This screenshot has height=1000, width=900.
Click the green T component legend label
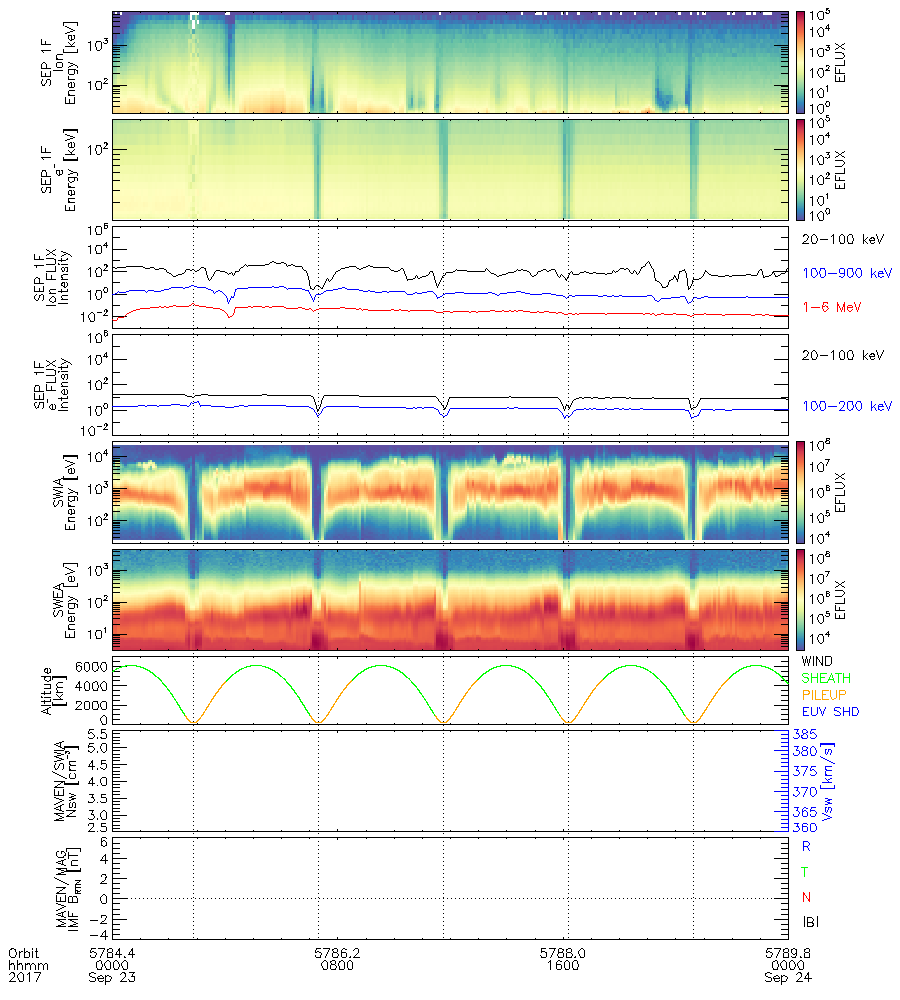pyautogui.click(x=806, y=871)
